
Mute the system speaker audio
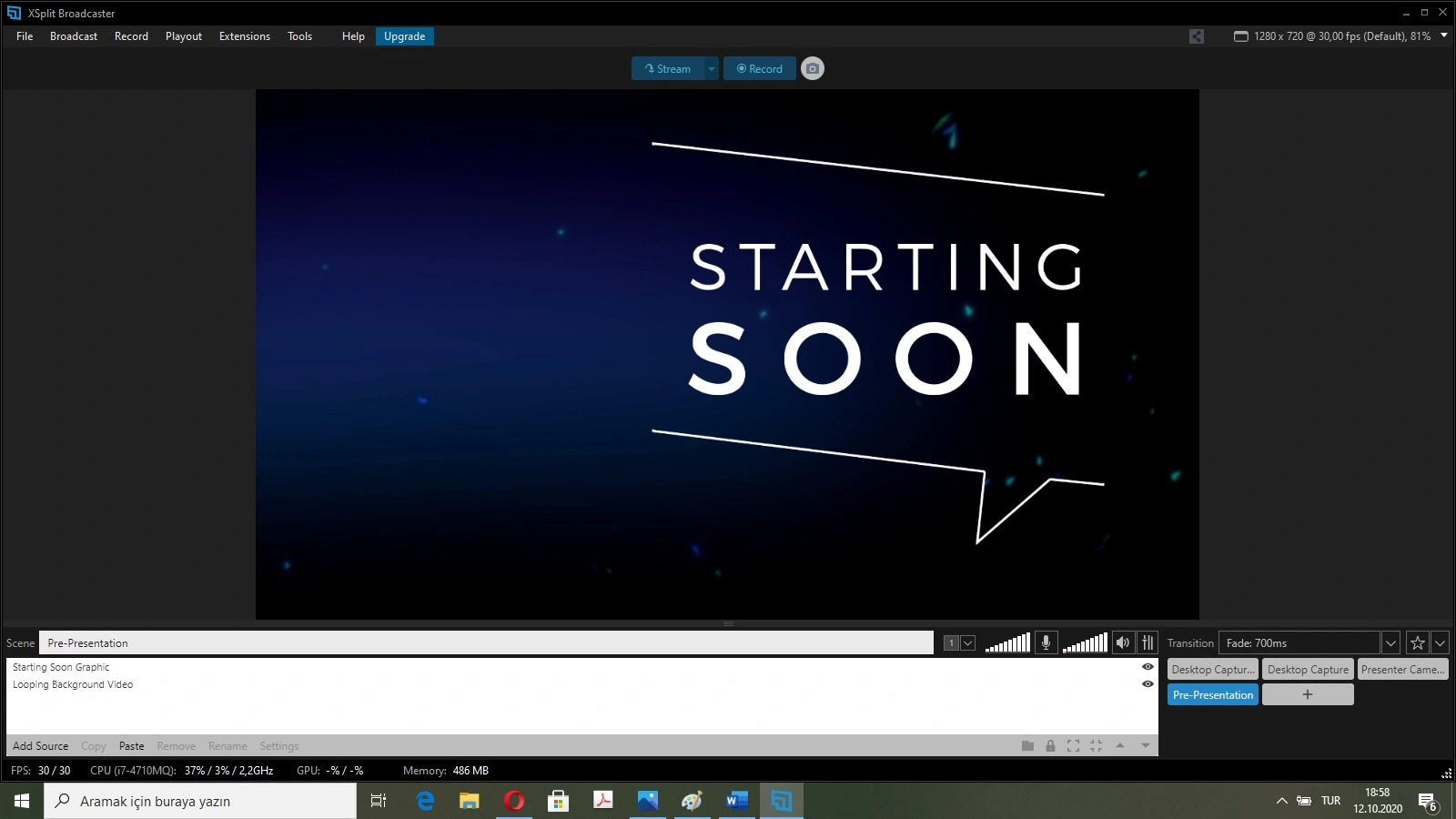point(1123,642)
